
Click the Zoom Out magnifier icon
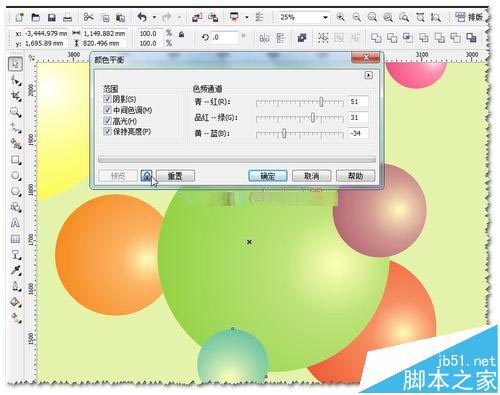357,17
